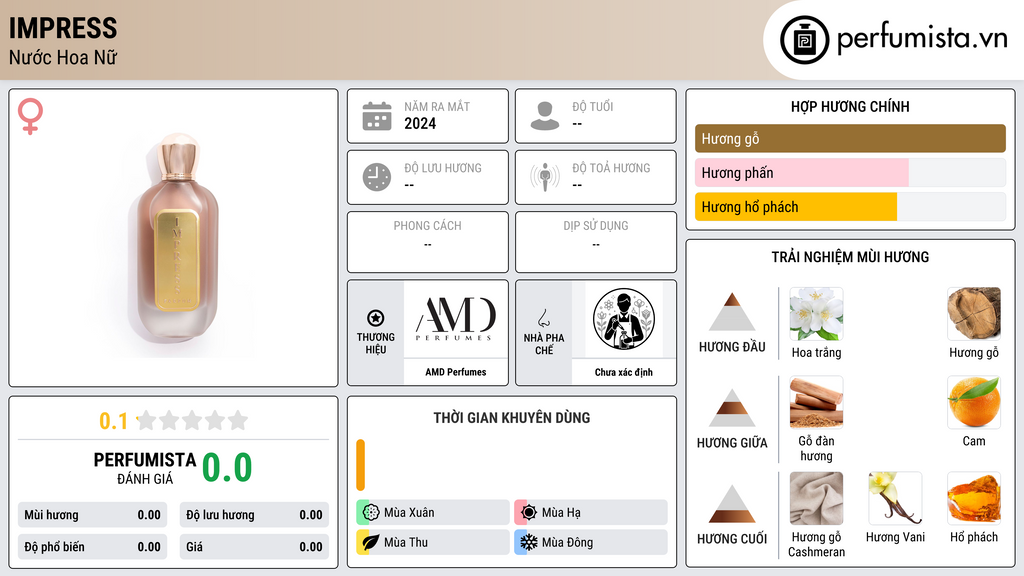
Task: Click the star badge icon above Thương hiệu
Action: [376, 318]
